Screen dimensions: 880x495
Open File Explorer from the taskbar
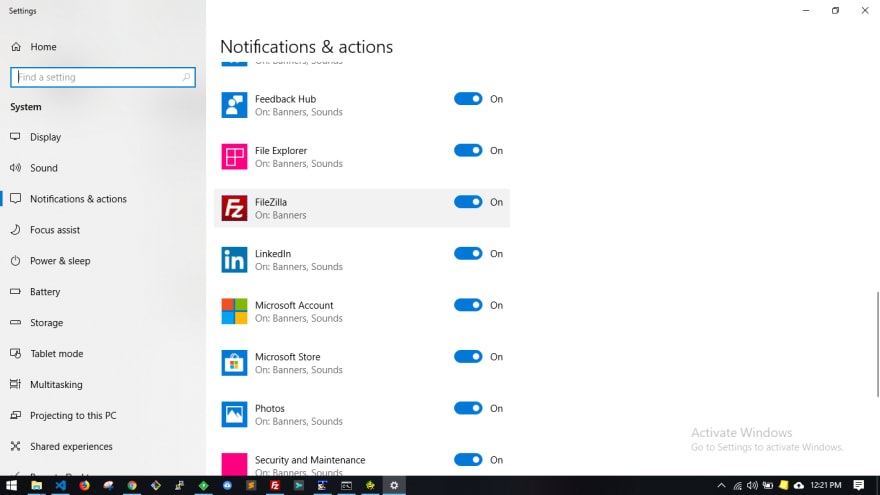pyautogui.click(x=36, y=485)
